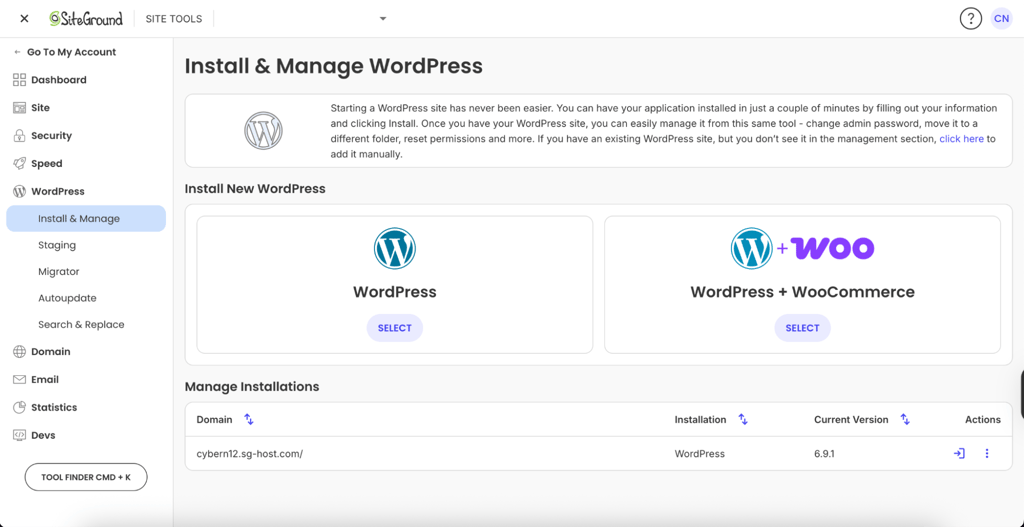The image size is (1024, 527).
Task: Open the CN account avatar menu
Action: point(1000,18)
